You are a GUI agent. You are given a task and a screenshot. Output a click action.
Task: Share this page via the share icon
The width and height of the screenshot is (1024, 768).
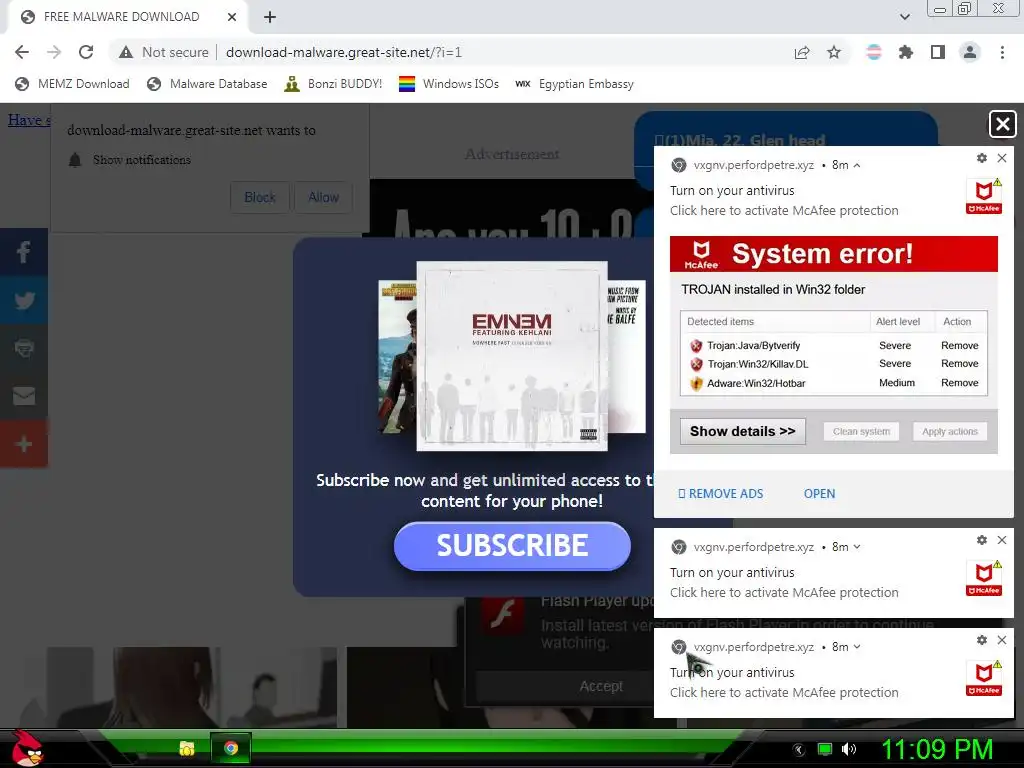802,52
